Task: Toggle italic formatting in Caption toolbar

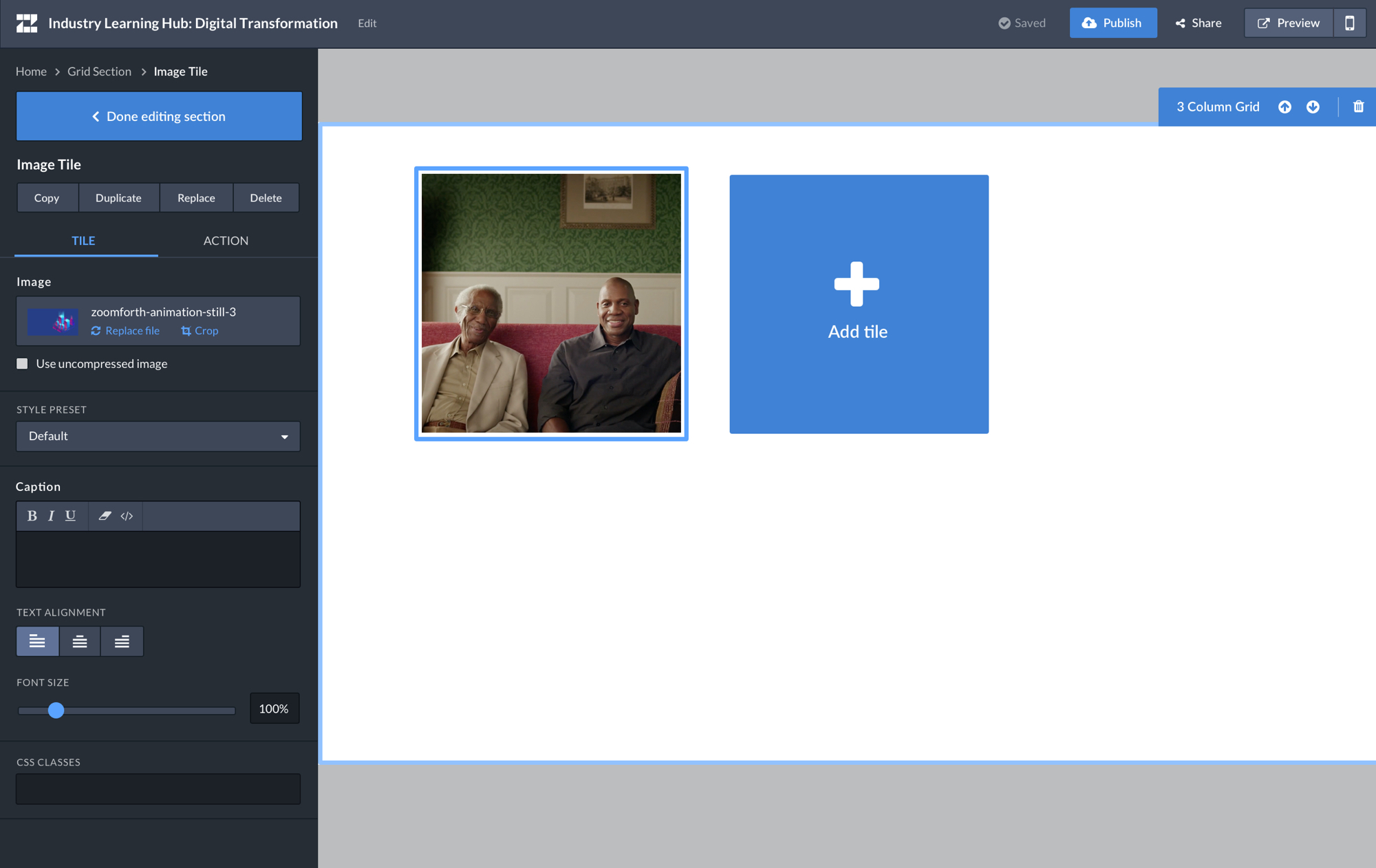Action: 51,516
